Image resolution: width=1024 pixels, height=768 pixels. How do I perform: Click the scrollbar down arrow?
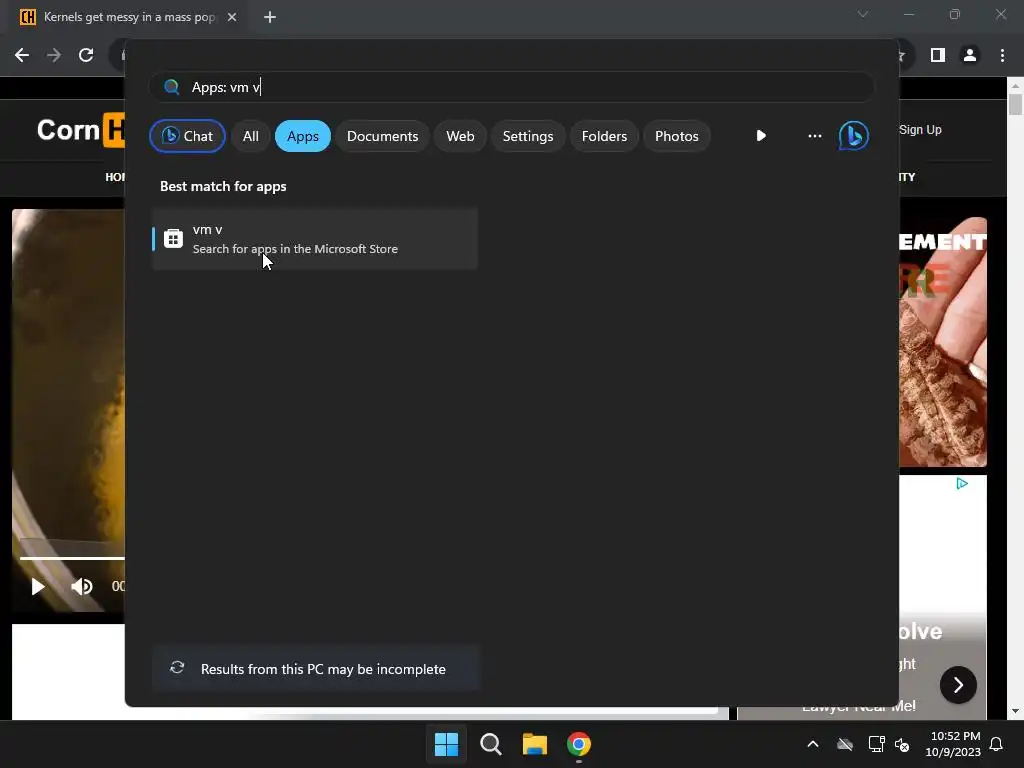pyautogui.click(x=1015, y=711)
